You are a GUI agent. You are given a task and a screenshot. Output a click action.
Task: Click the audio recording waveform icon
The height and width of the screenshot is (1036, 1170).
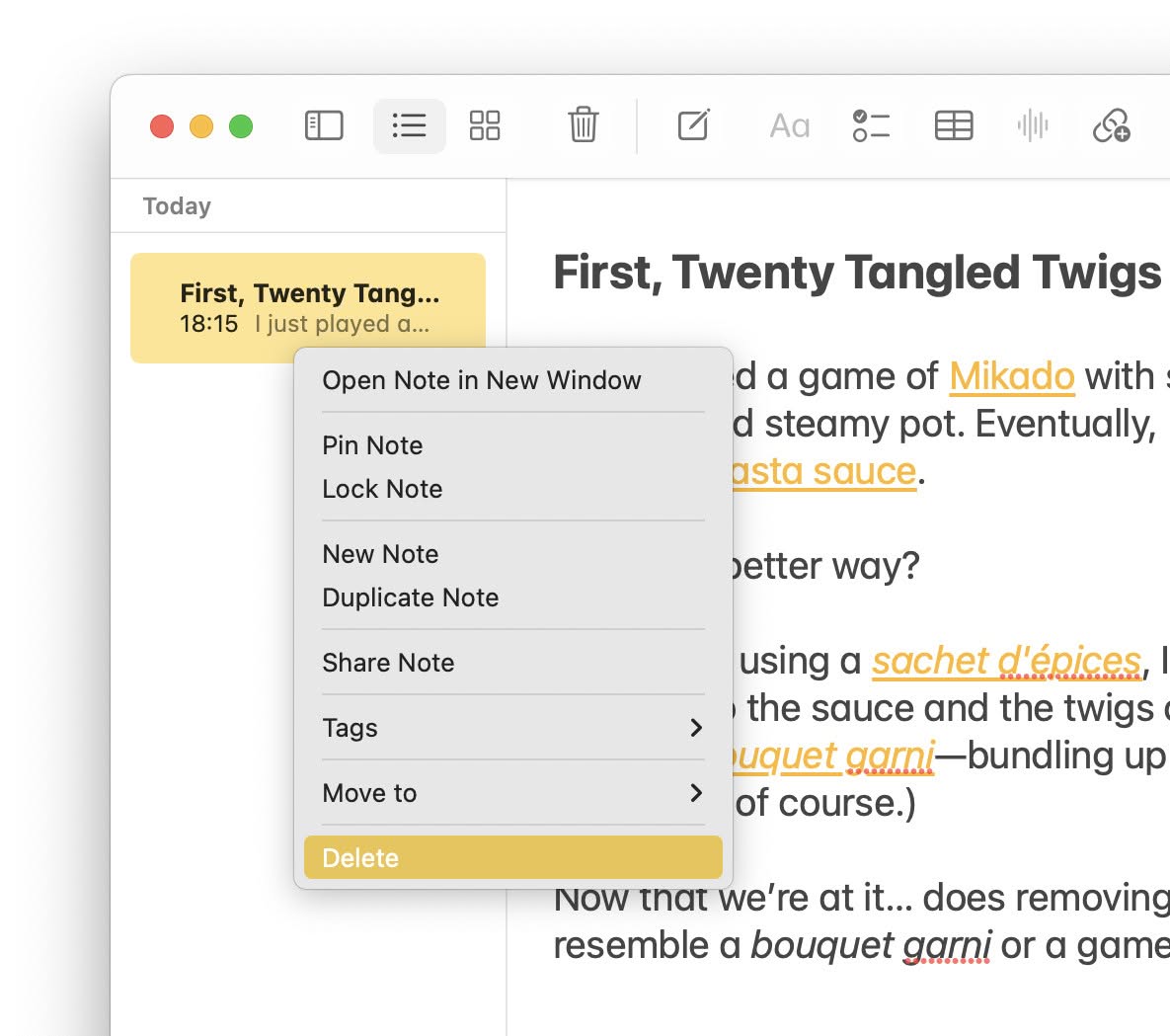(x=1033, y=125)
